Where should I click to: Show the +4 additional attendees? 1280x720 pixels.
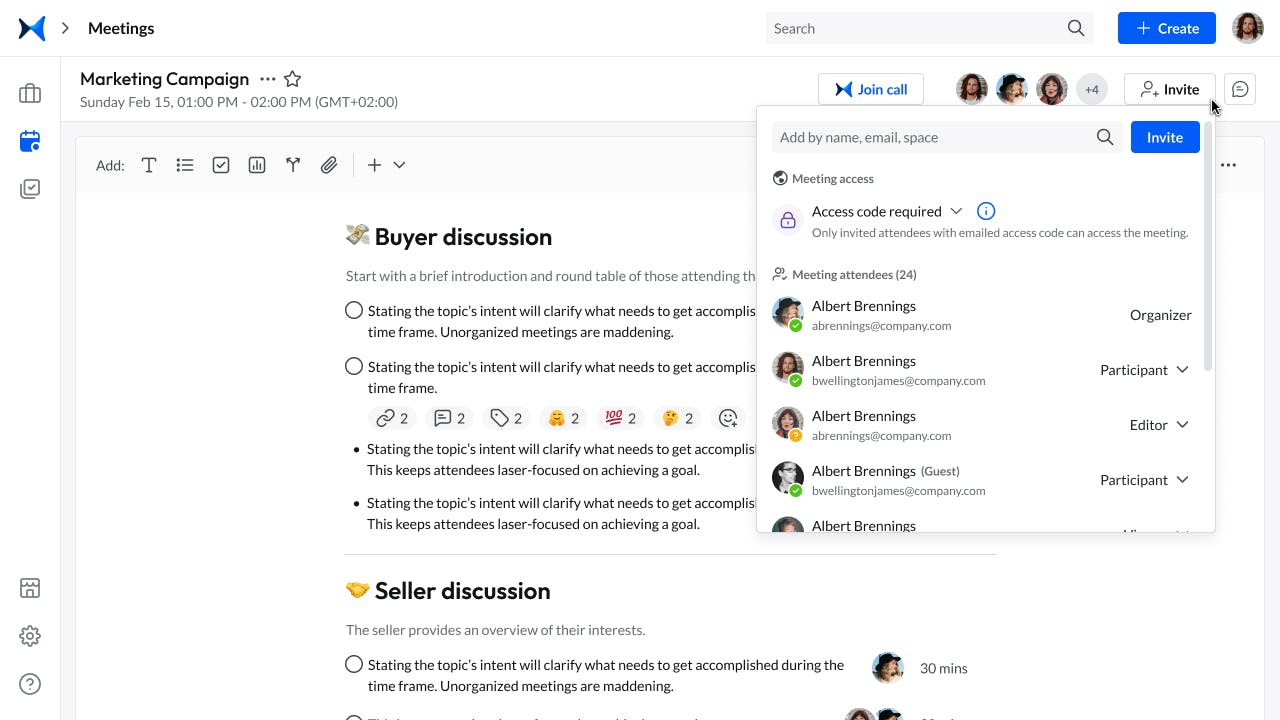coord(1092,89)
